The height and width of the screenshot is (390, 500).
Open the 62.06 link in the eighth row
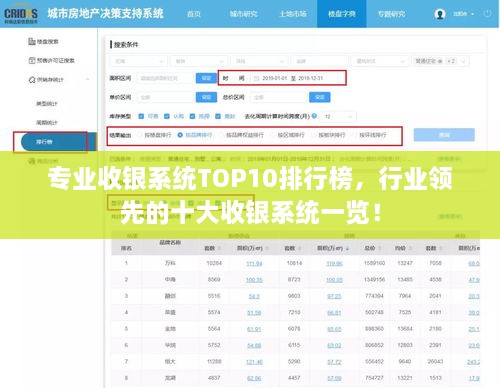254,378
